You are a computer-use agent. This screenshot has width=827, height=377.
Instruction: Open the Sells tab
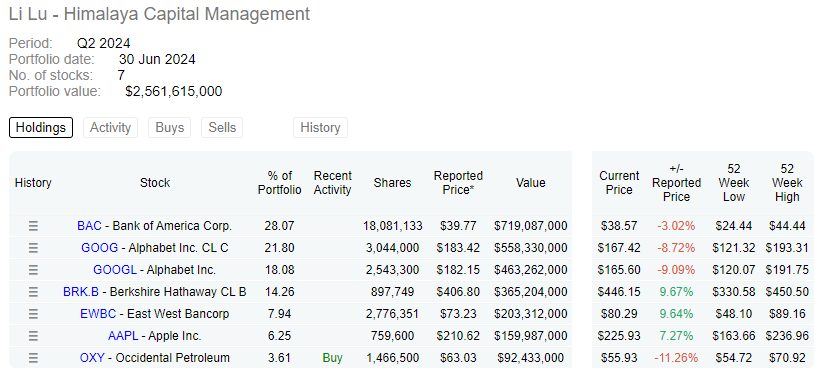click(222, 128)
